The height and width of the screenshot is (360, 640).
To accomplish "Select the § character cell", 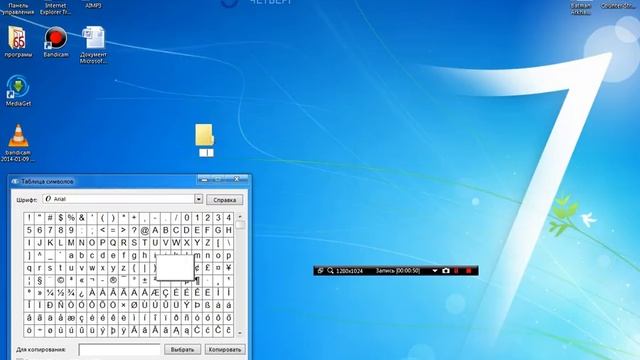I will 40,280.
